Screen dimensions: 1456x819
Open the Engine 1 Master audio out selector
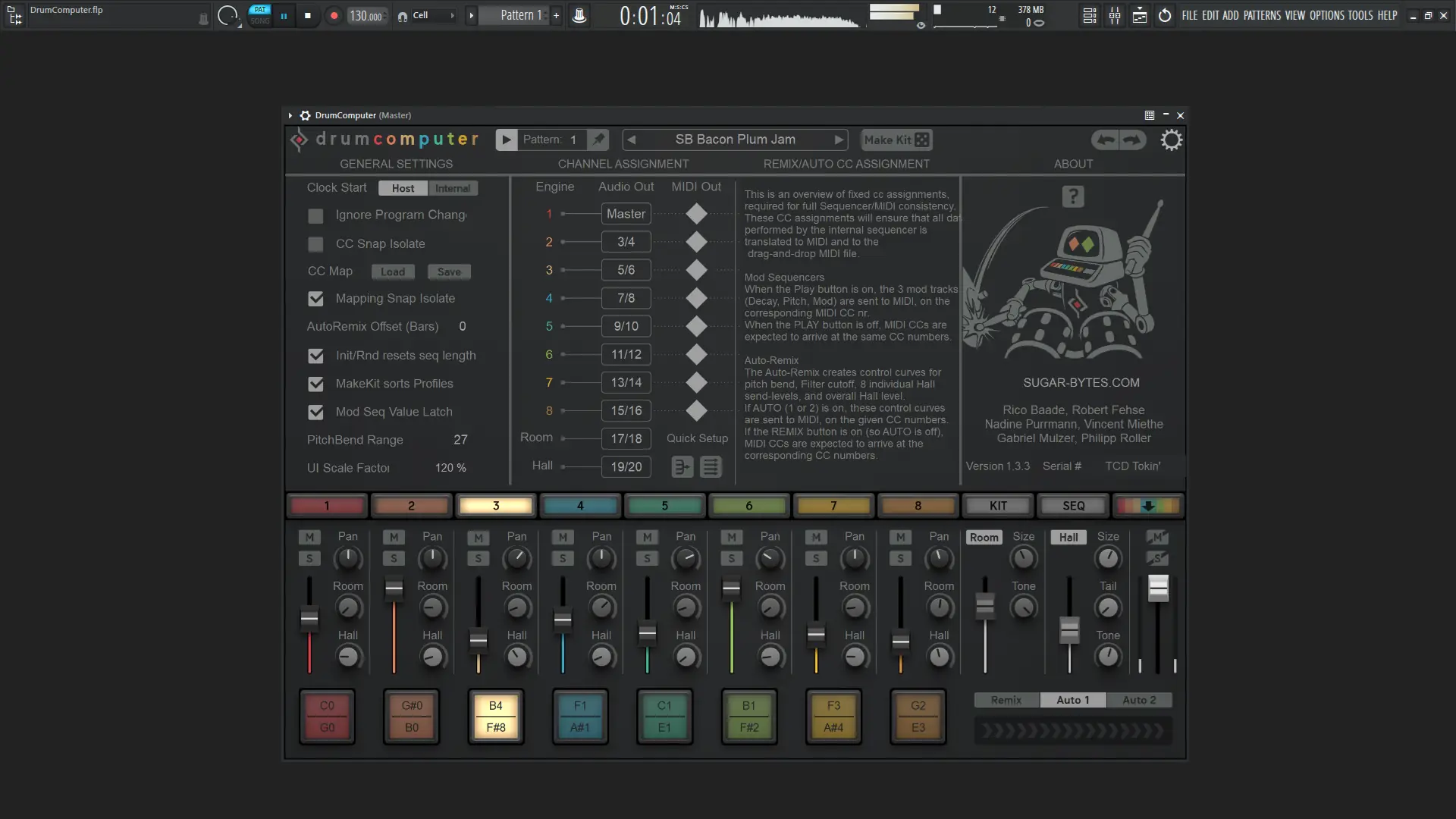[x=626, y=214]
